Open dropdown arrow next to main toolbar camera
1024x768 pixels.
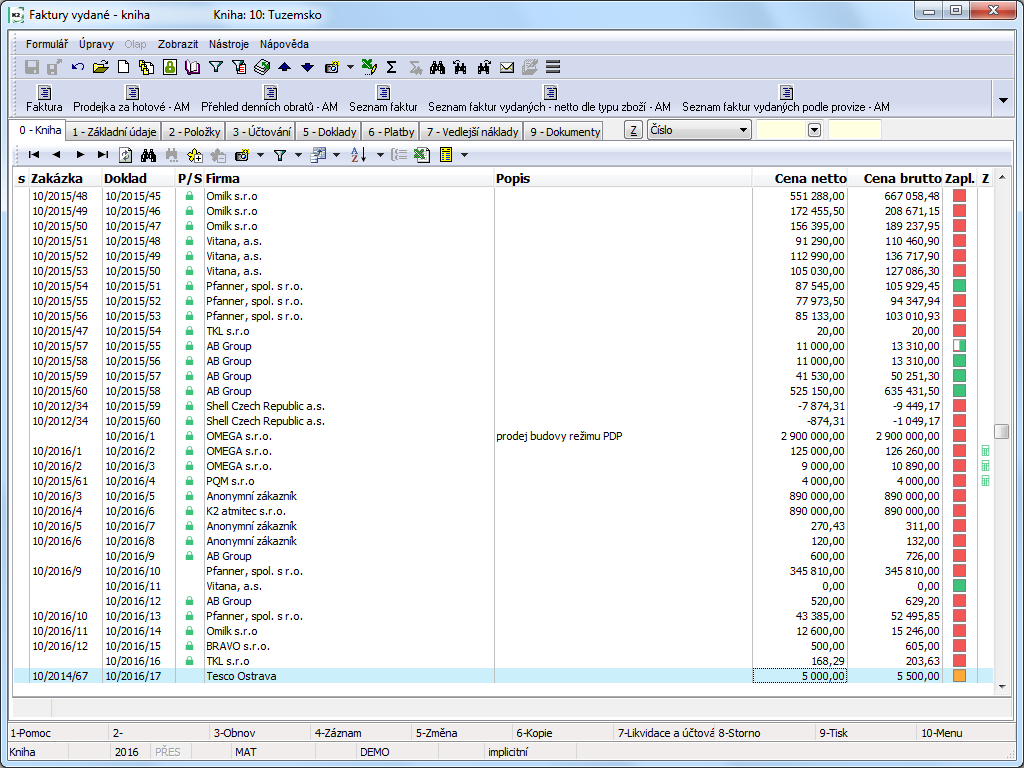point(351,67)
